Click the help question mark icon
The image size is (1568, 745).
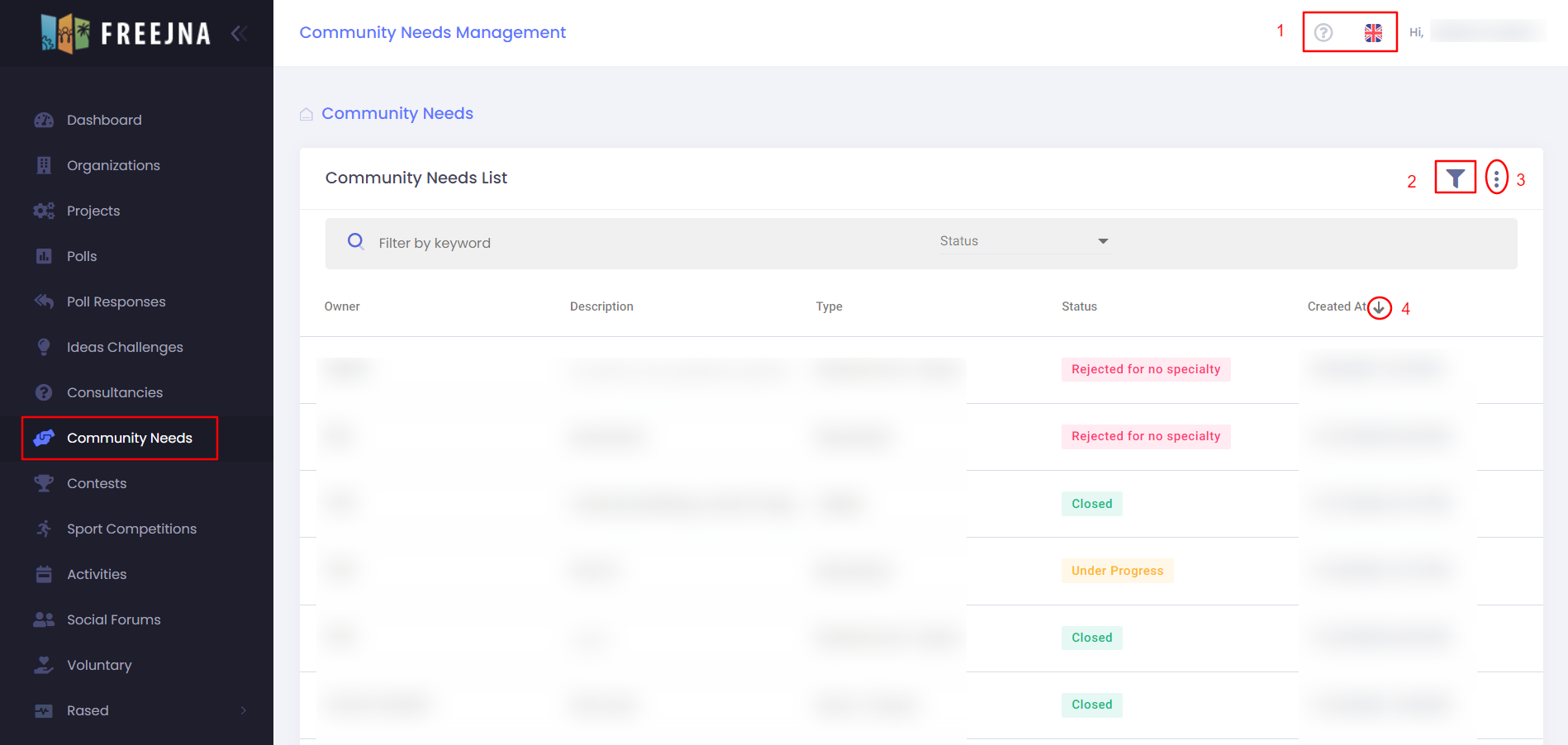point(1323,32)
